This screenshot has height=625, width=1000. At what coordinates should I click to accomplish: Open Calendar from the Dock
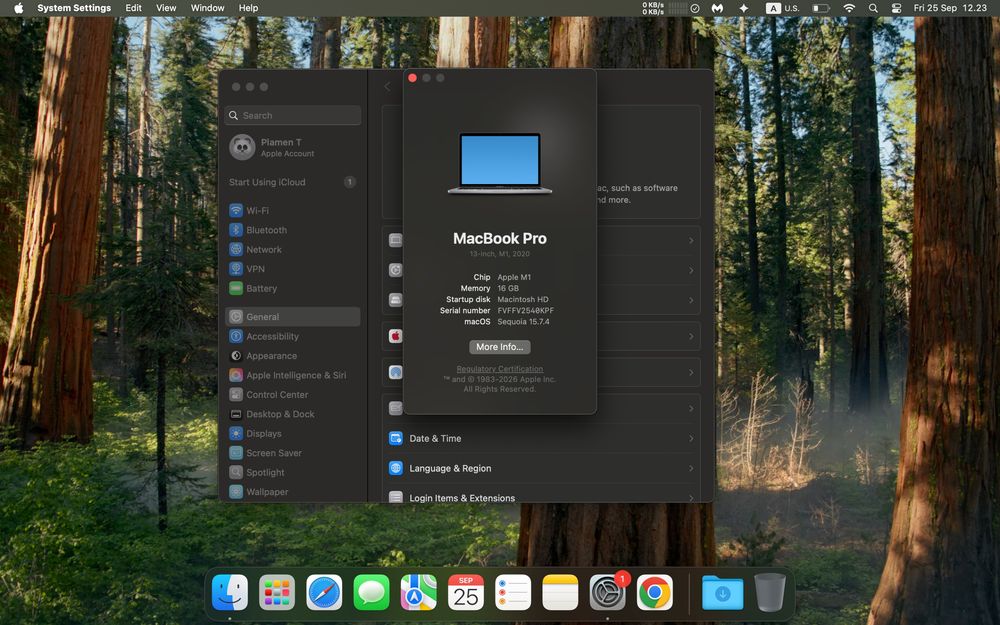466,592
